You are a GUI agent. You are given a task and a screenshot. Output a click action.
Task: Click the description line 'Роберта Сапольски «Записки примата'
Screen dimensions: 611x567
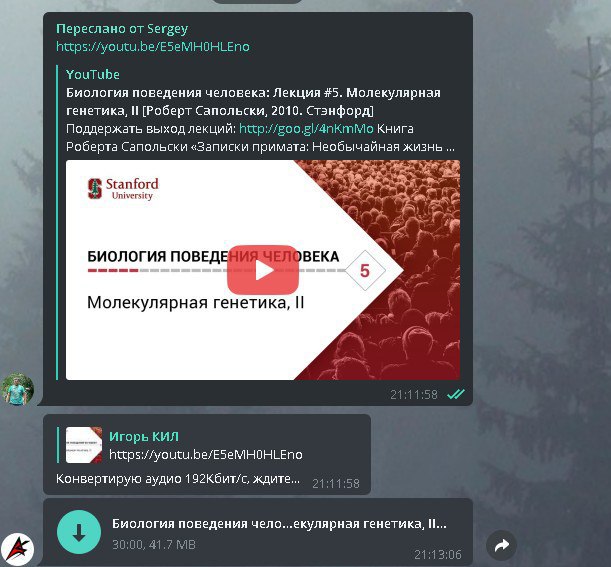(260, 147)
